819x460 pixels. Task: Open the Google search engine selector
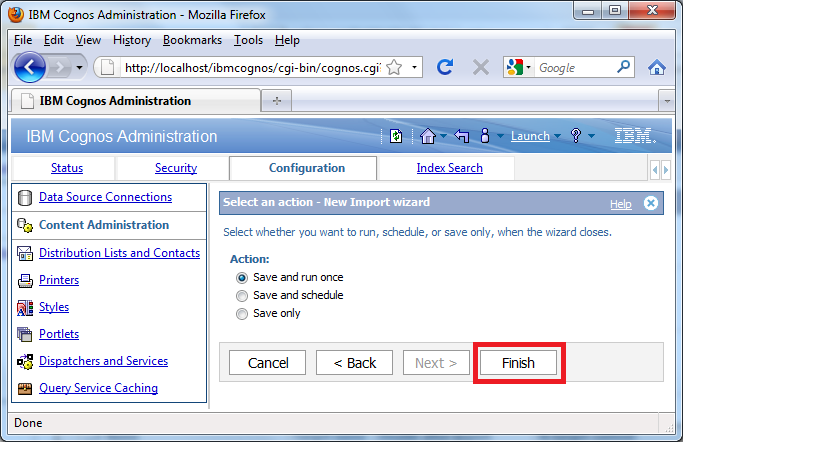(519, 67)
